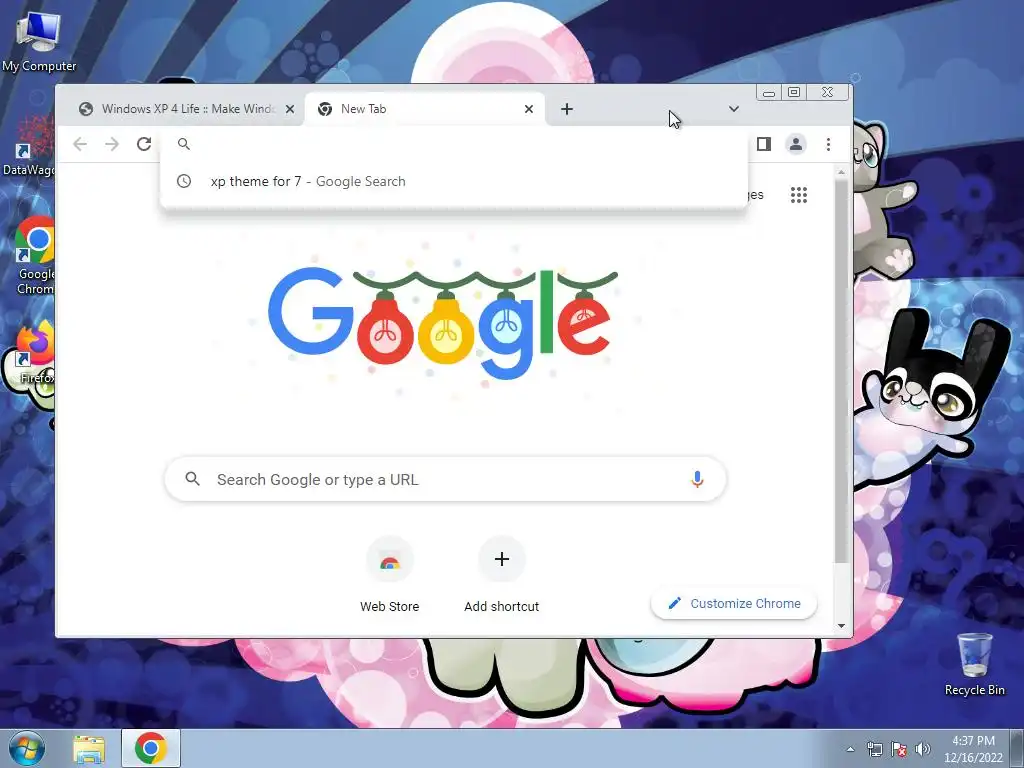Open the Google apps grid

[x=799, y=195]
